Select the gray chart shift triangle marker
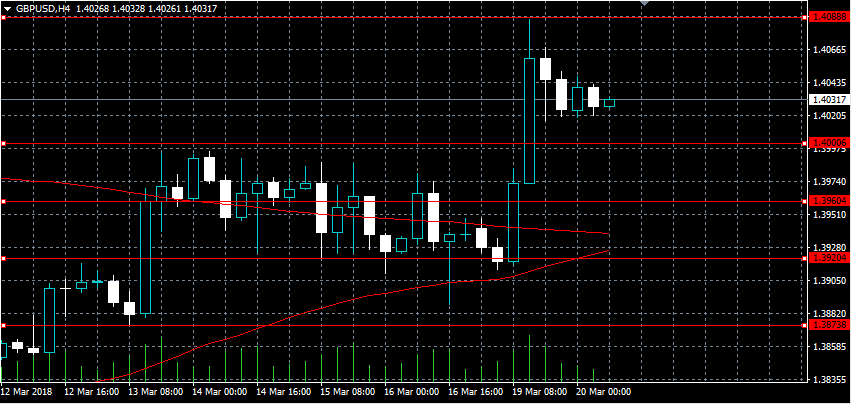Viewport: 851px width, 404px height. pos(644,3)
